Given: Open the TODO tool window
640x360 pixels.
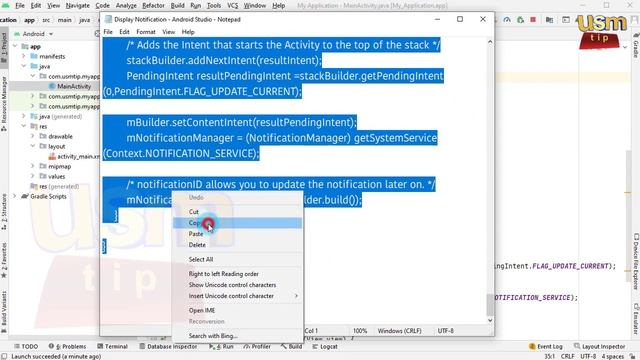Looking at the screenshot, I should pos(26,347).
